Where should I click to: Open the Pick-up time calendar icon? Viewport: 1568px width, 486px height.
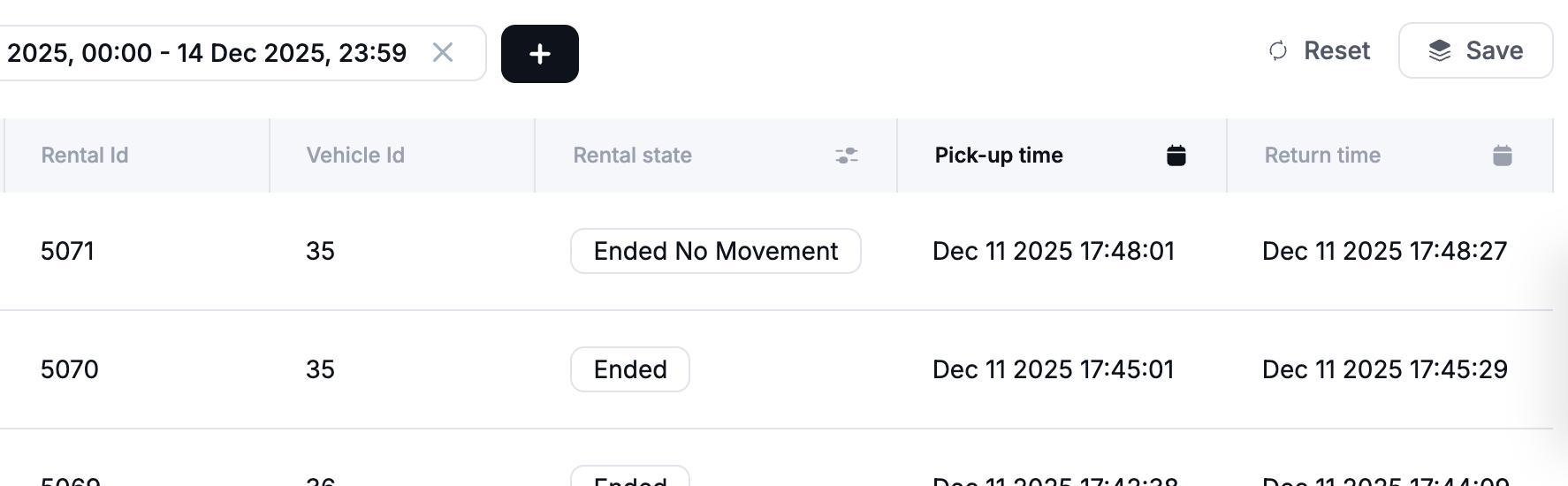point(1176,156)
